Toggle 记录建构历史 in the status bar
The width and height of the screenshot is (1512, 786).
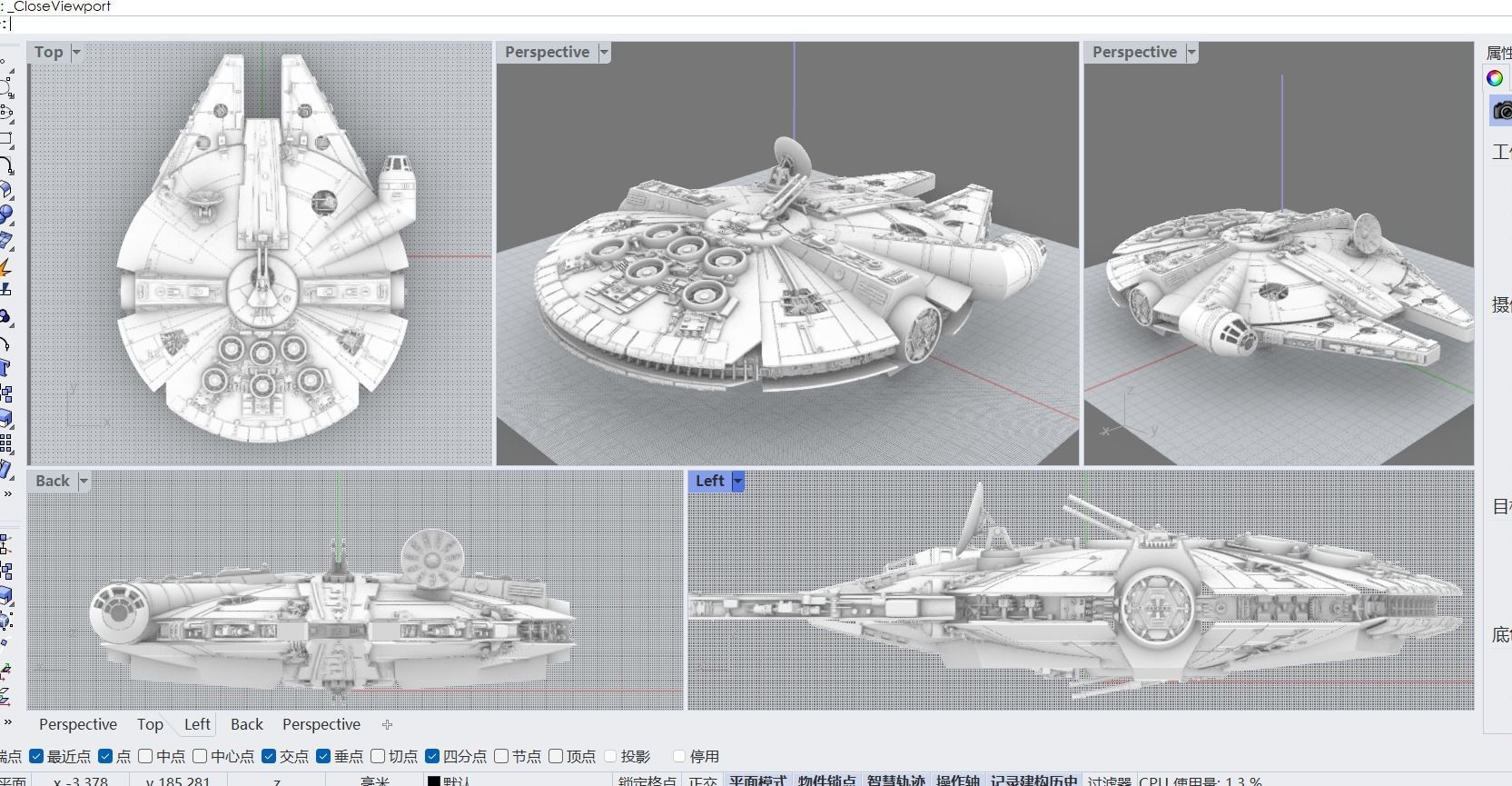pyautogui.click(x=1034, y=781)
